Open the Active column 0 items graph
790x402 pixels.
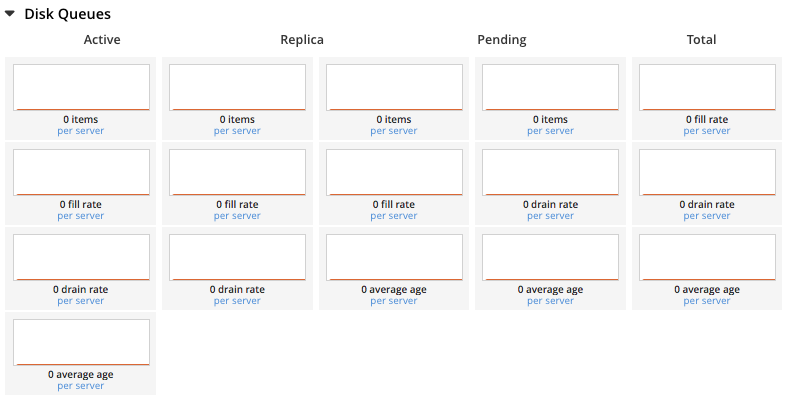point(81,87)
